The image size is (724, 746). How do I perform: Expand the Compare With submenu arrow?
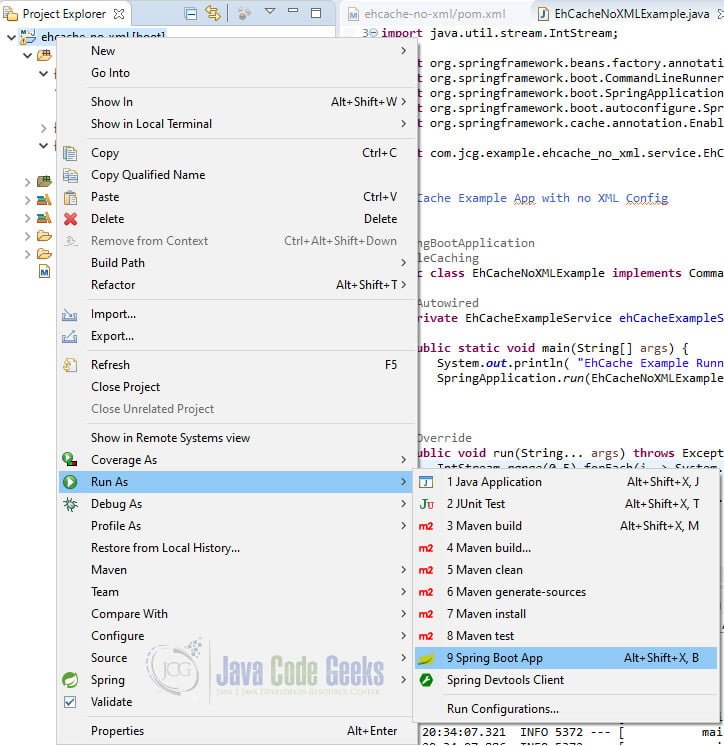403,614
